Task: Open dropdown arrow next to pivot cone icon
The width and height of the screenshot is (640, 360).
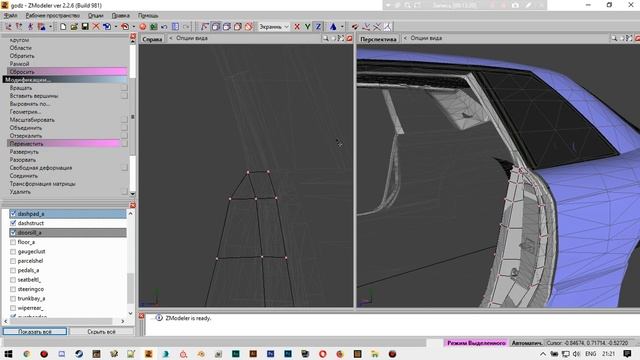Action: (x=342, y=27)
